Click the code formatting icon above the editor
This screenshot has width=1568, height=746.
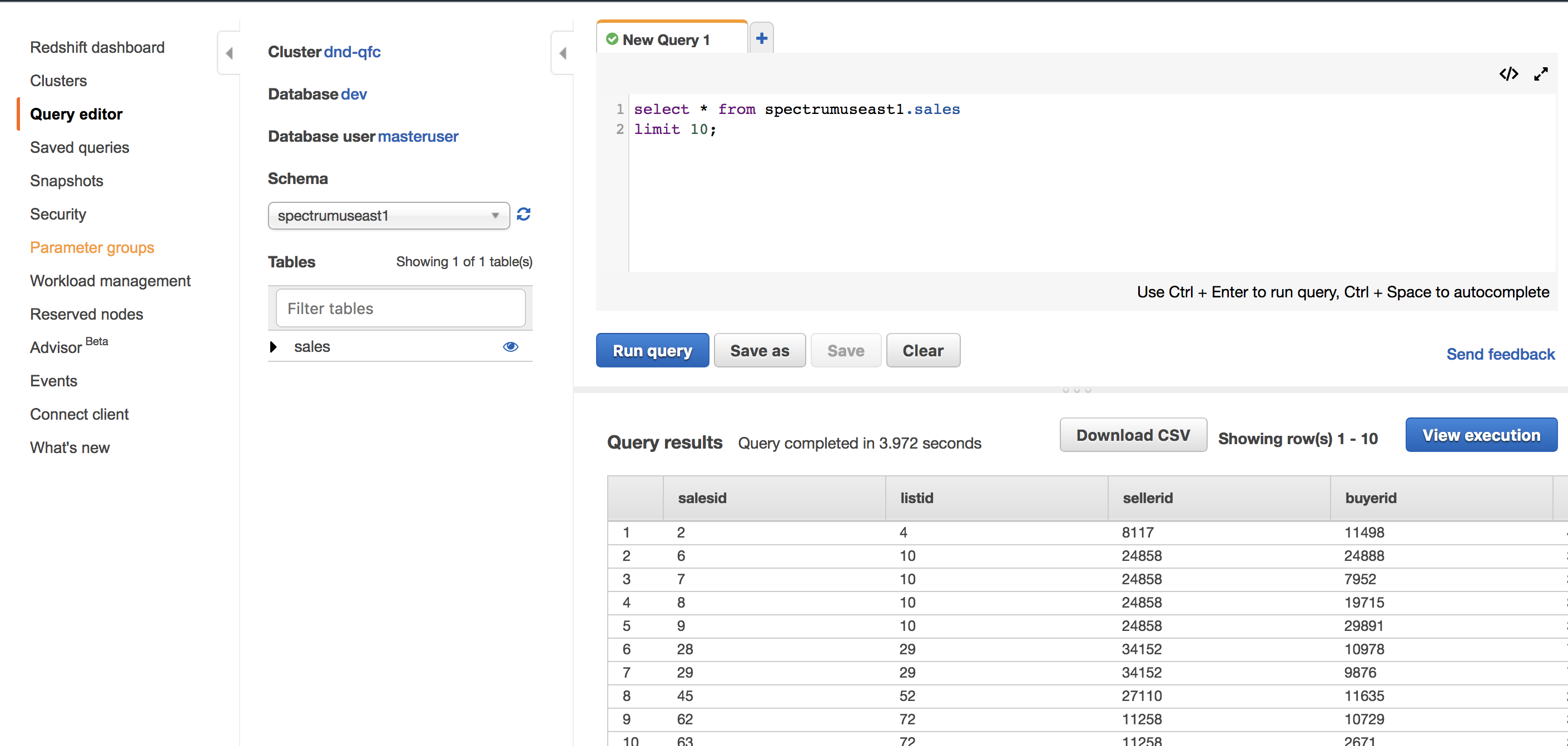coord(1509,73)
